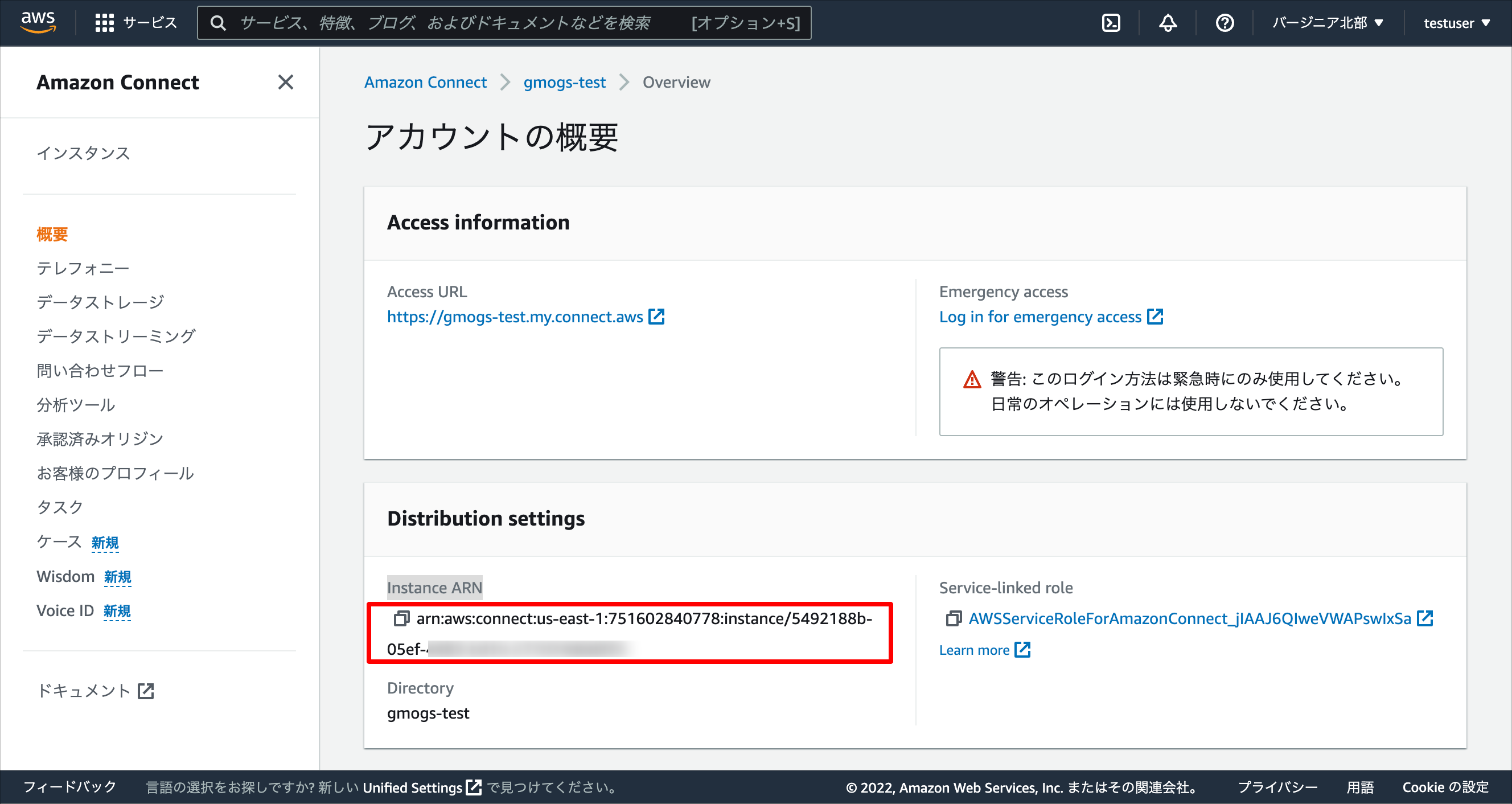This screenshot has width=1512, height=804.
Task: Open データストリーミング settings
Action: (116, 337)
